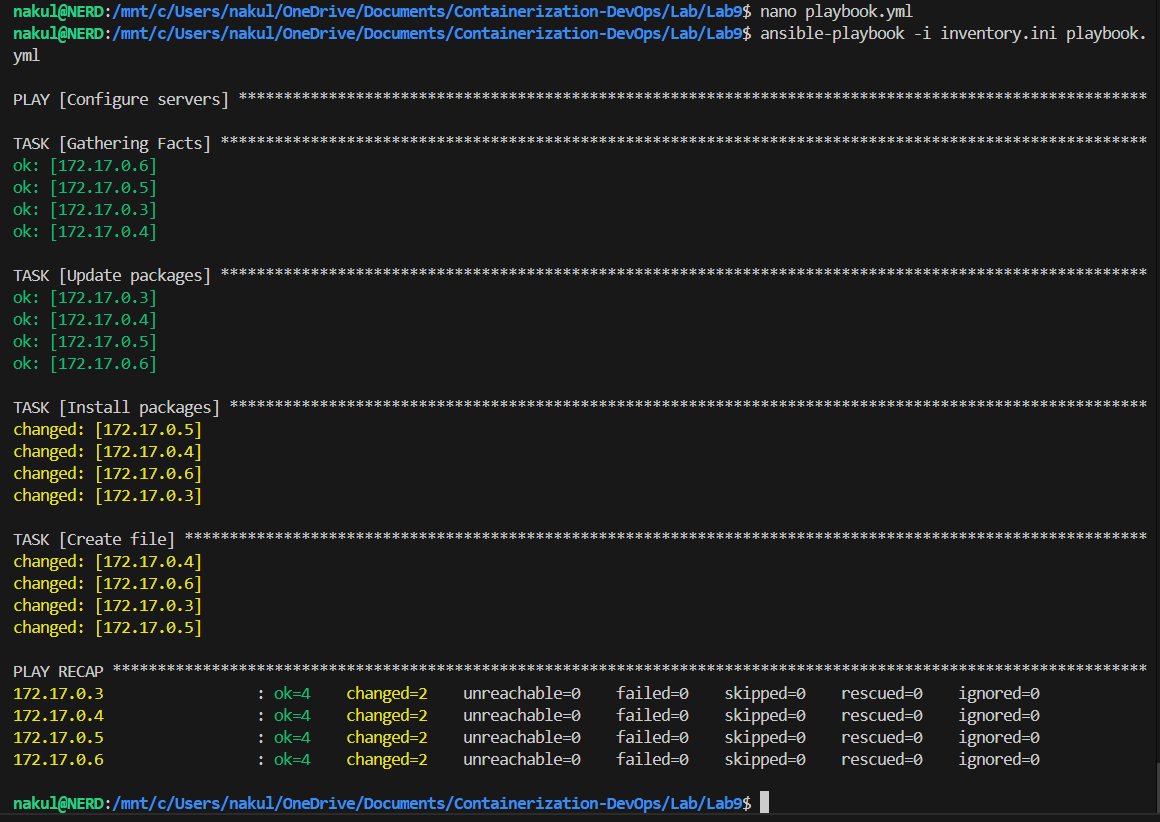Click 'ok: [172.17.0.4]' under Gathering Facts
1160x822 pixels.
tap(84, 232)
